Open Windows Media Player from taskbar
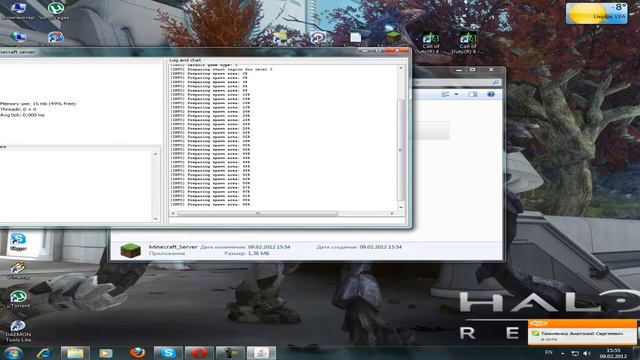The height and width of the screenshot is (360, 640). (106, 353)
